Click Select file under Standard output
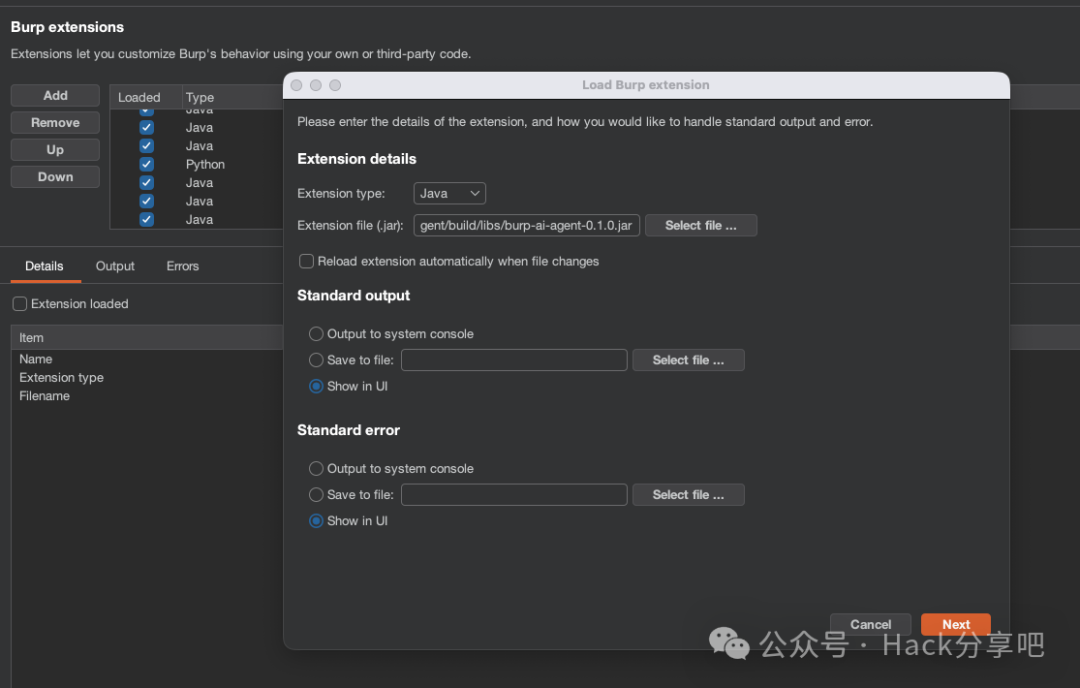This screenshot has height=688, width=1080. point(688,359)
